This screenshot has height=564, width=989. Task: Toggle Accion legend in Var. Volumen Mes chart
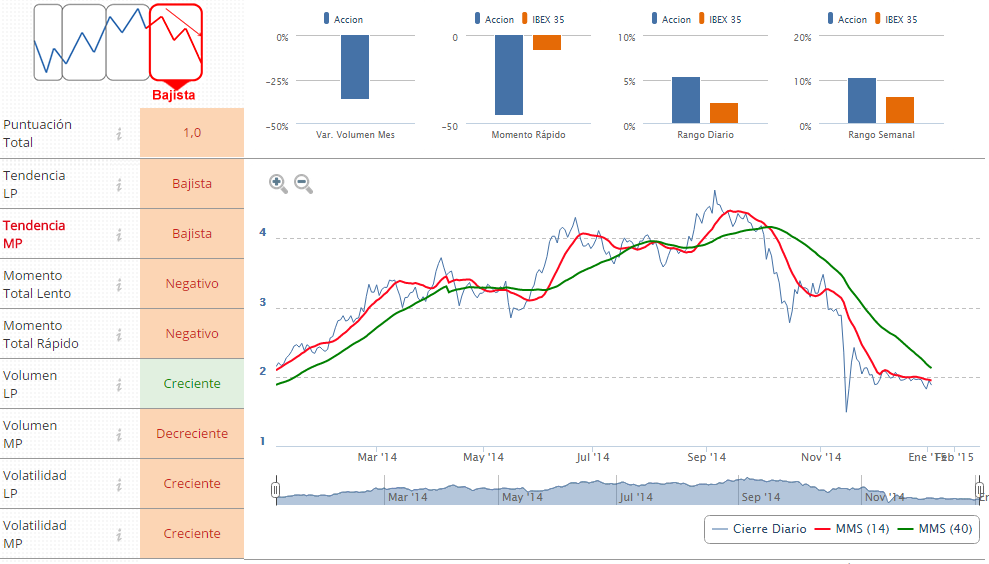[343, 19]
